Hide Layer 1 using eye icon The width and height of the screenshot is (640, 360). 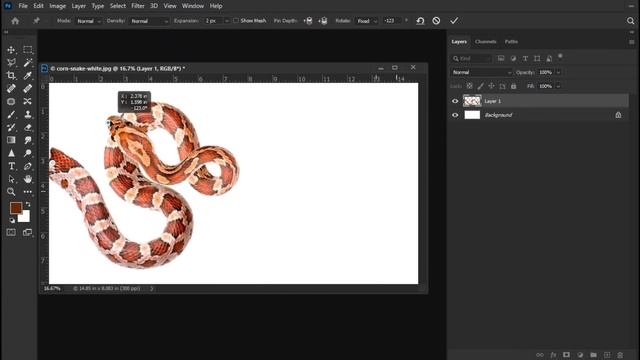pos(455,101)
